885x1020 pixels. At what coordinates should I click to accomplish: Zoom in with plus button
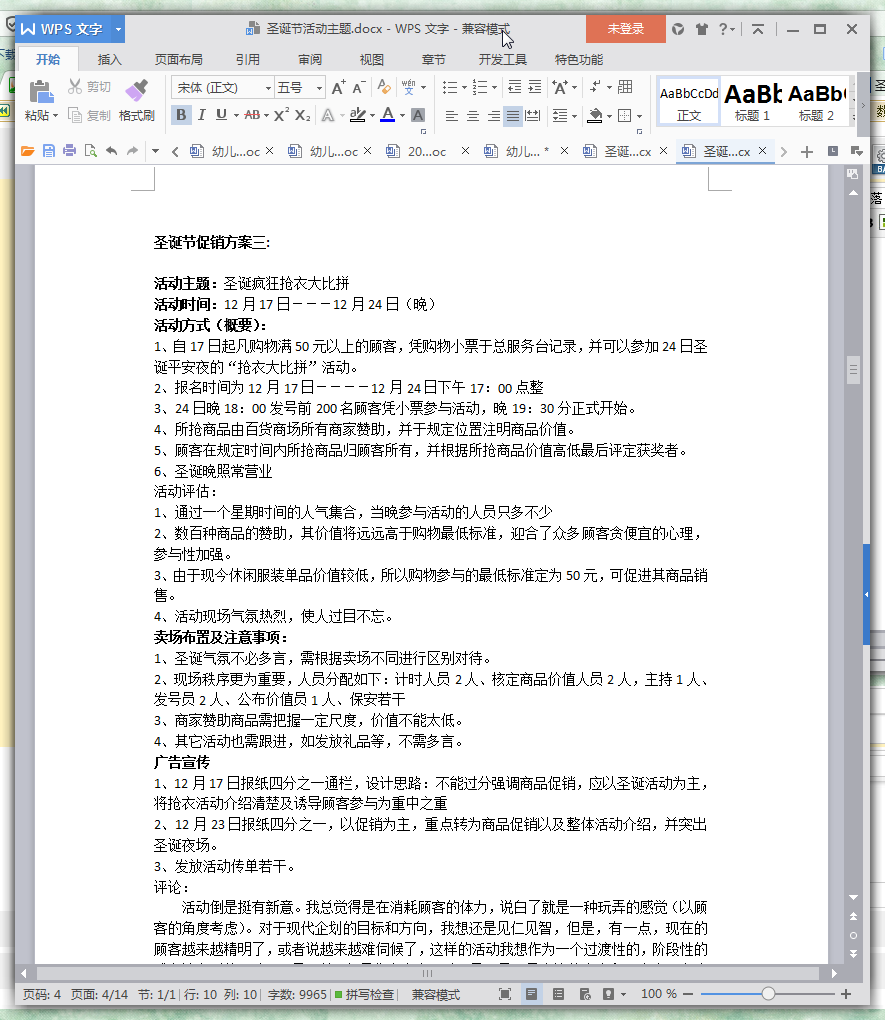[x=846, y=994]
